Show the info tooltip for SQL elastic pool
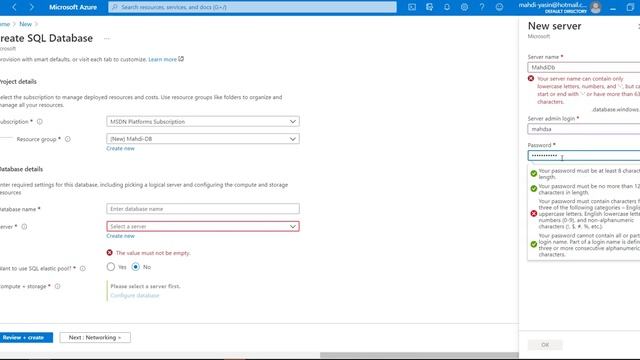The width and height of the screenshot is (640, 360). [83, 269]
